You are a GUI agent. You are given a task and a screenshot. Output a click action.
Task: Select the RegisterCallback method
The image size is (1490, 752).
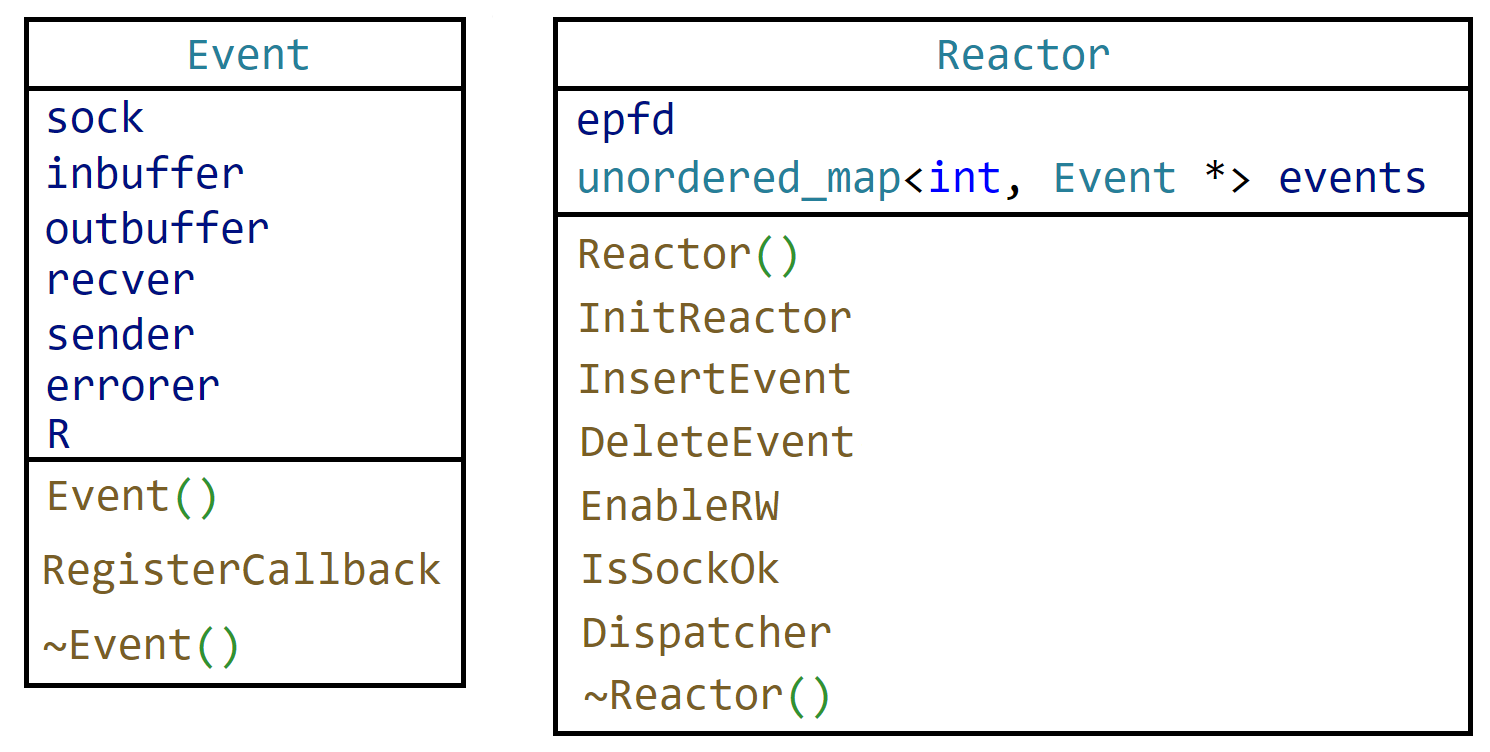[241, 570]
